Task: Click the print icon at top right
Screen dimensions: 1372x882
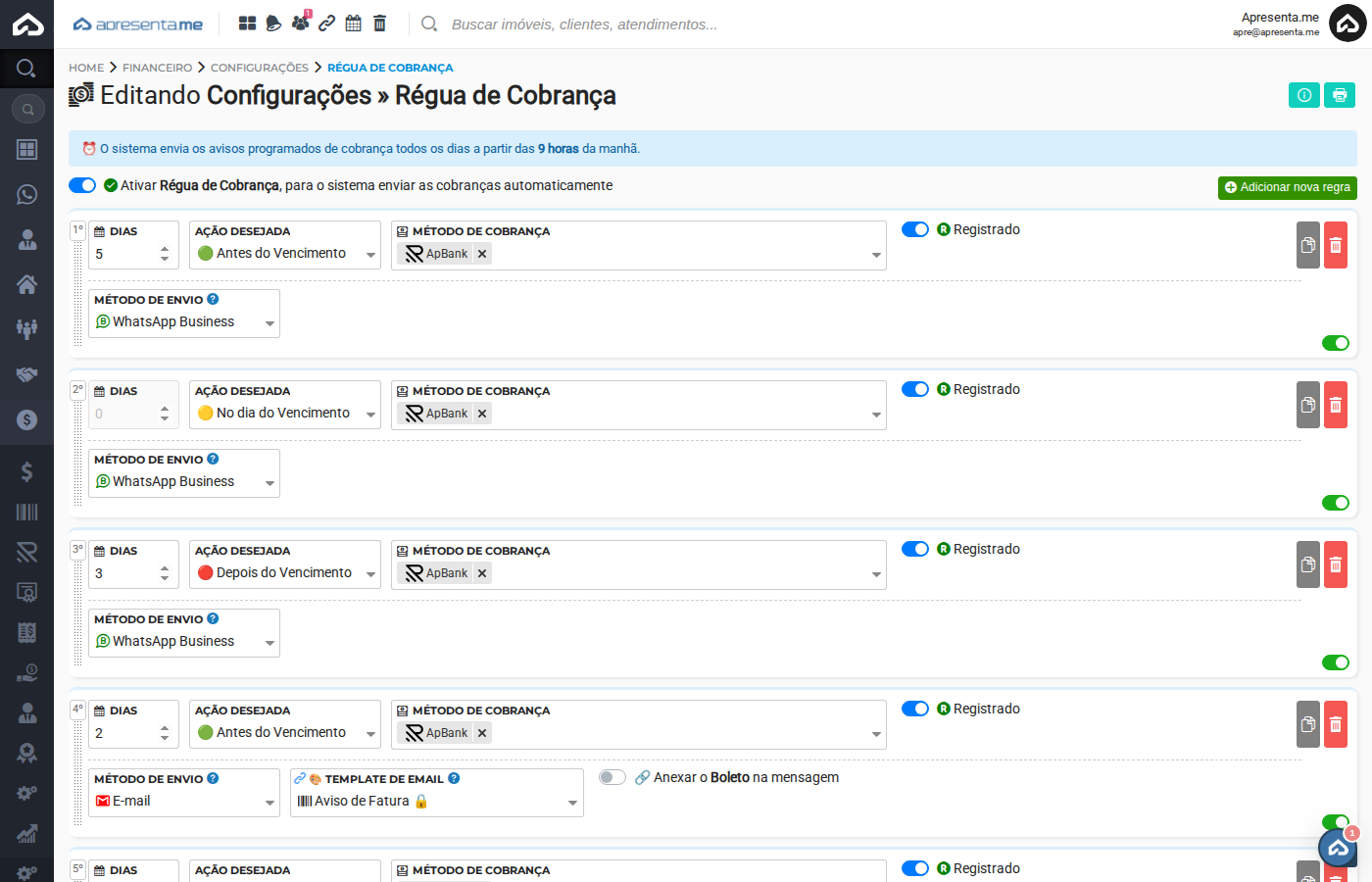Action: point(1340,94)
